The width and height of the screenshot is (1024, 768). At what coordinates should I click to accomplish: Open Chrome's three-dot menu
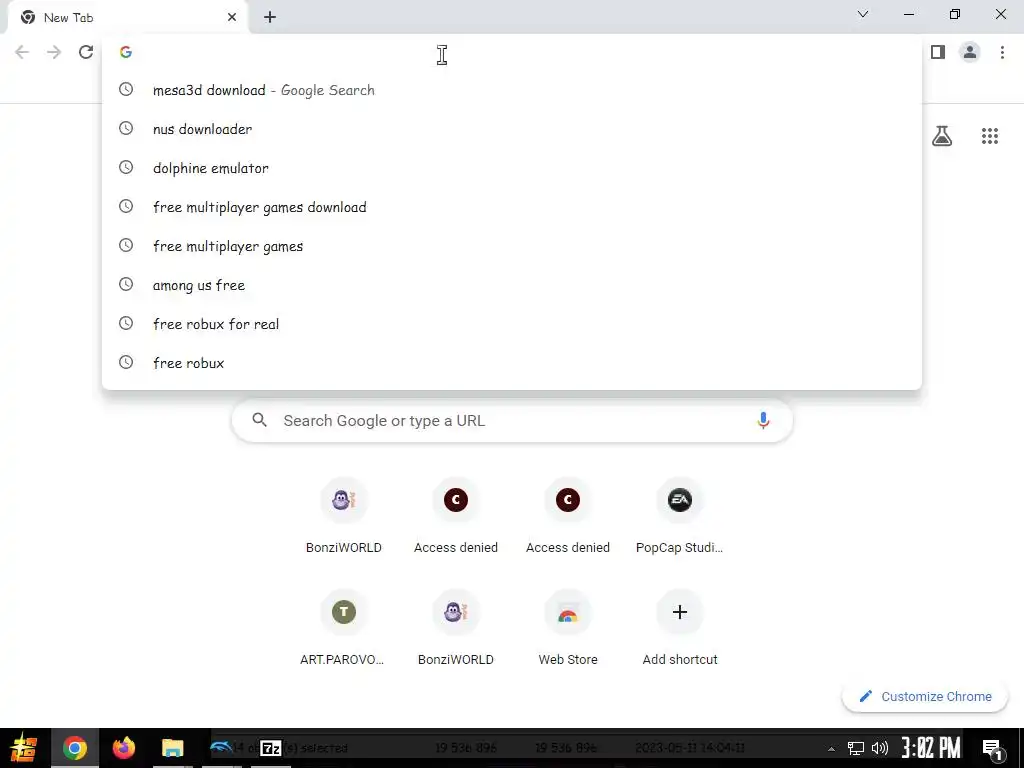click(x=1002, y=52)
